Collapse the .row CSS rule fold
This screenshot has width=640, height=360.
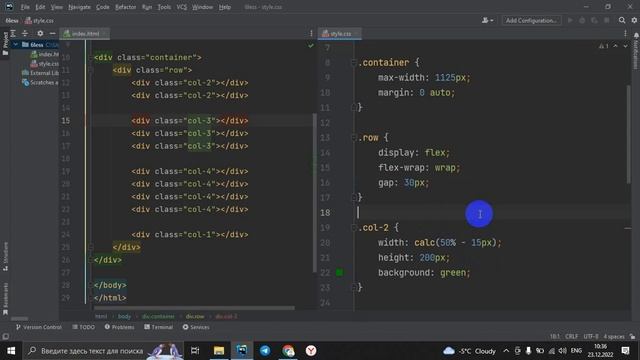click(x=353, y=138)
